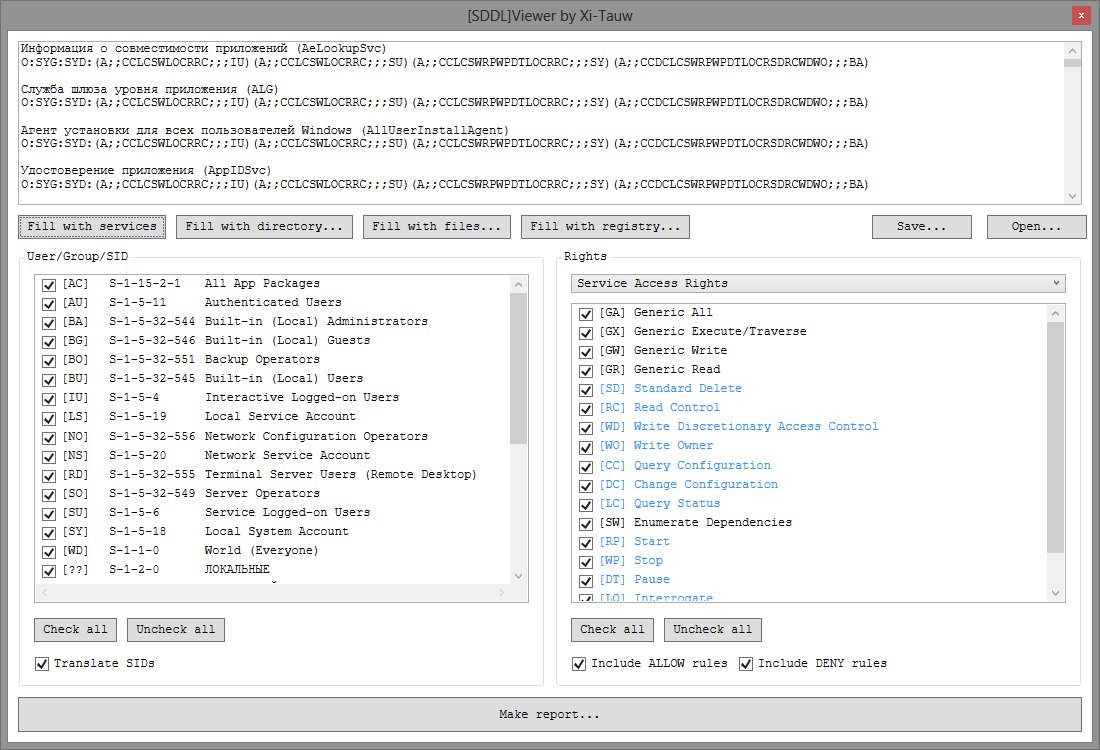Uncheck [SU] Service Logged-on Users
The height and width of the screenshot is (750, 1100).
tap(48, 514)
